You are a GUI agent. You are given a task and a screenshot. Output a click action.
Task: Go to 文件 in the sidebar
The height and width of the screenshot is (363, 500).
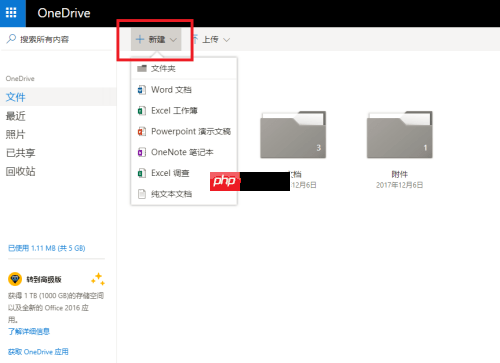coord(58,97)
